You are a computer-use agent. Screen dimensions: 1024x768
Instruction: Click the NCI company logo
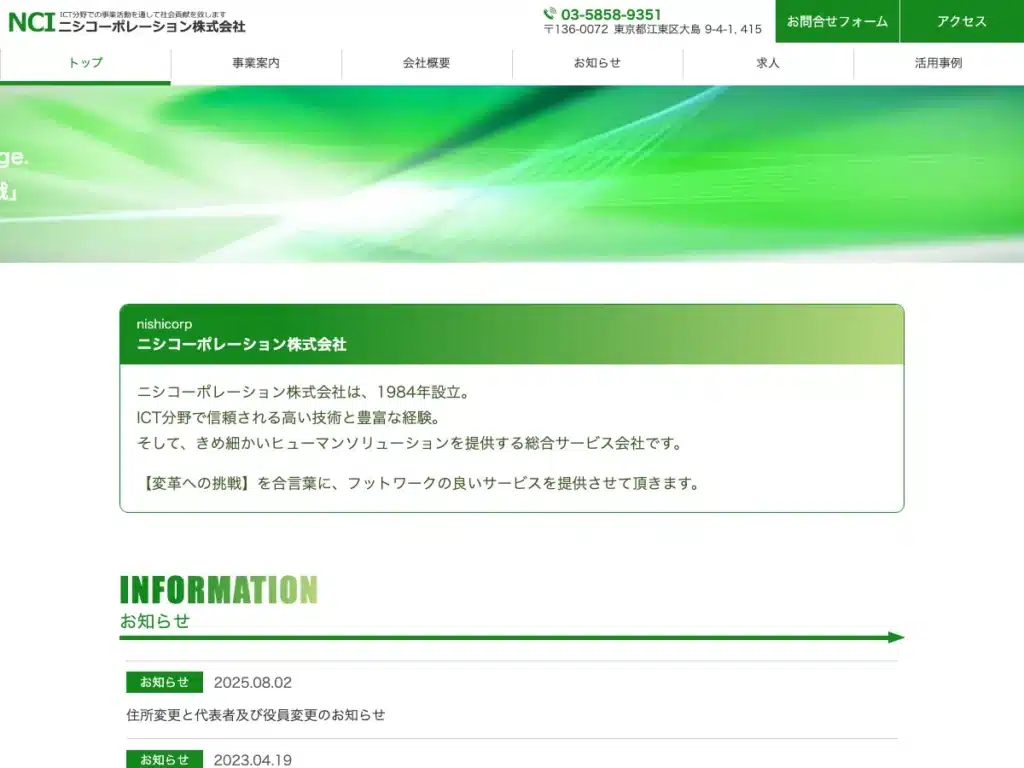point(127,22)
